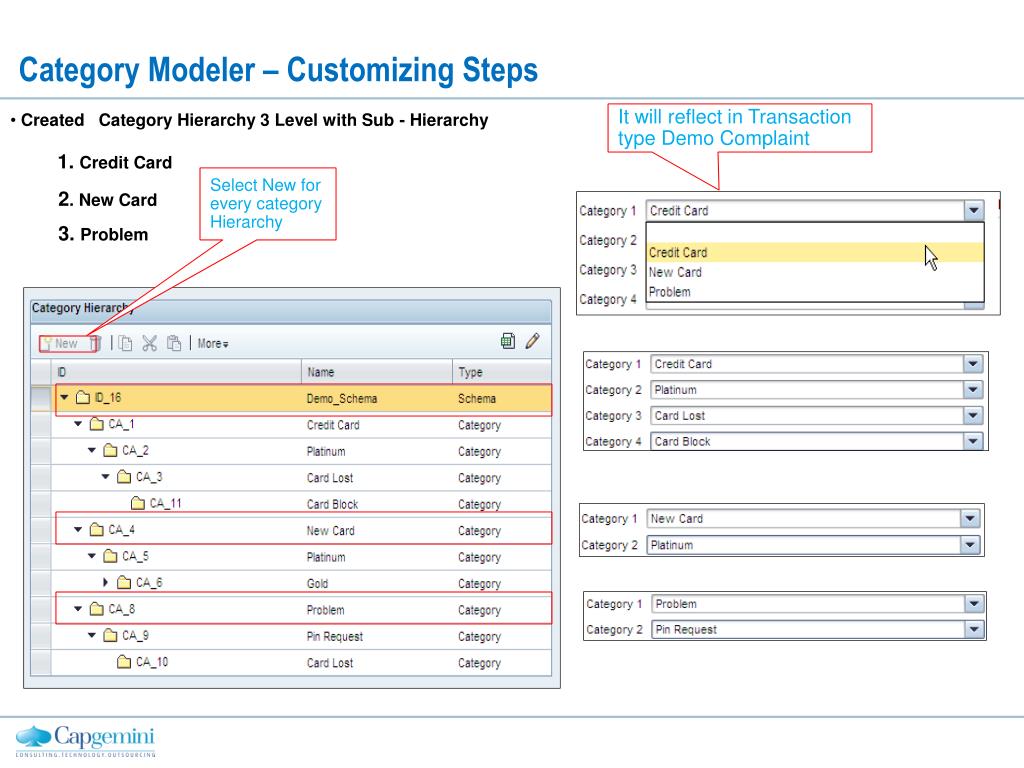The image size is (1024, 768).
Task: Click the export to spreadsheet icon
Action: tap(507, 341)
